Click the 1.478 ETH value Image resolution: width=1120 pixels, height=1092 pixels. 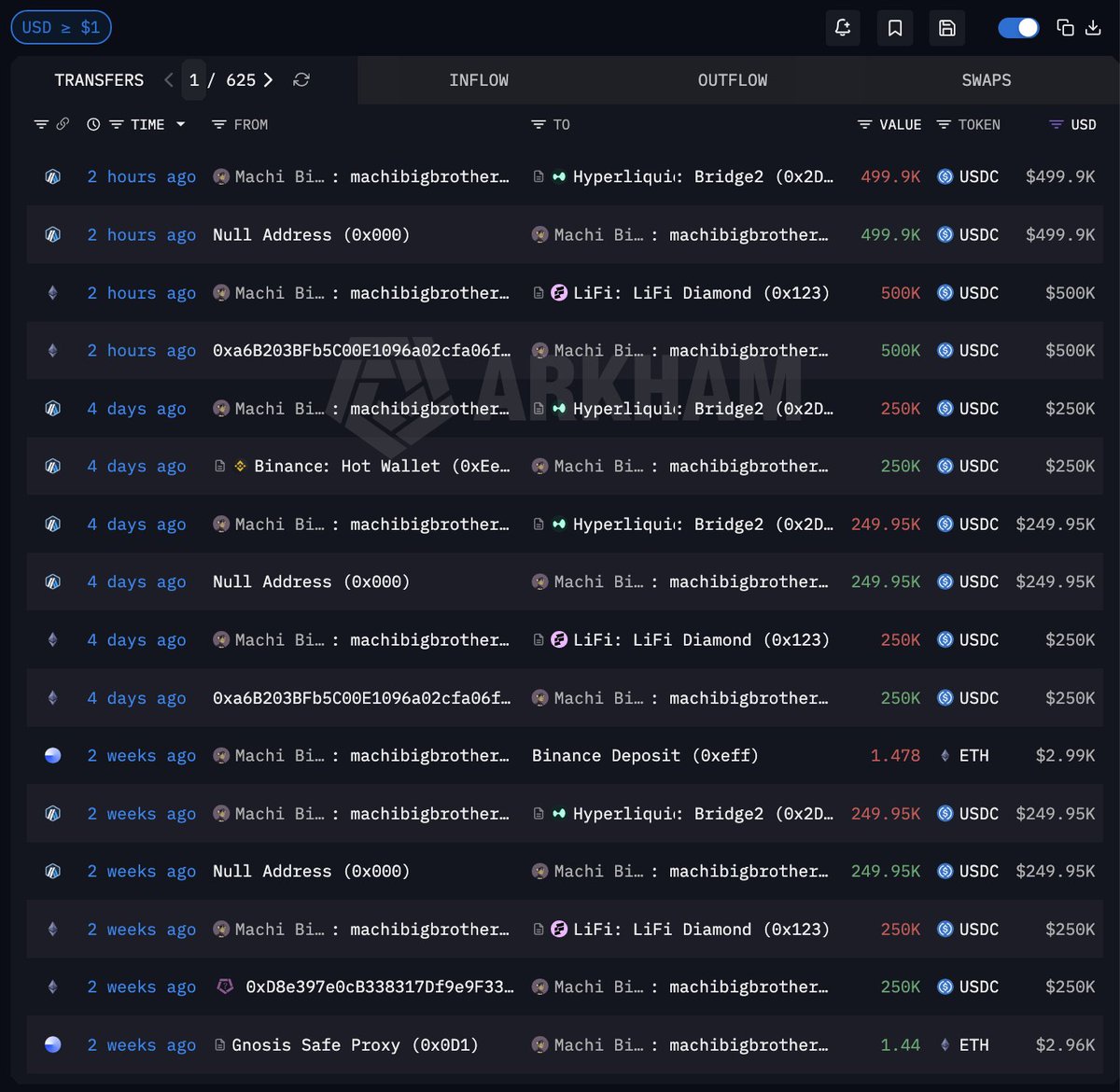(895, 756)
